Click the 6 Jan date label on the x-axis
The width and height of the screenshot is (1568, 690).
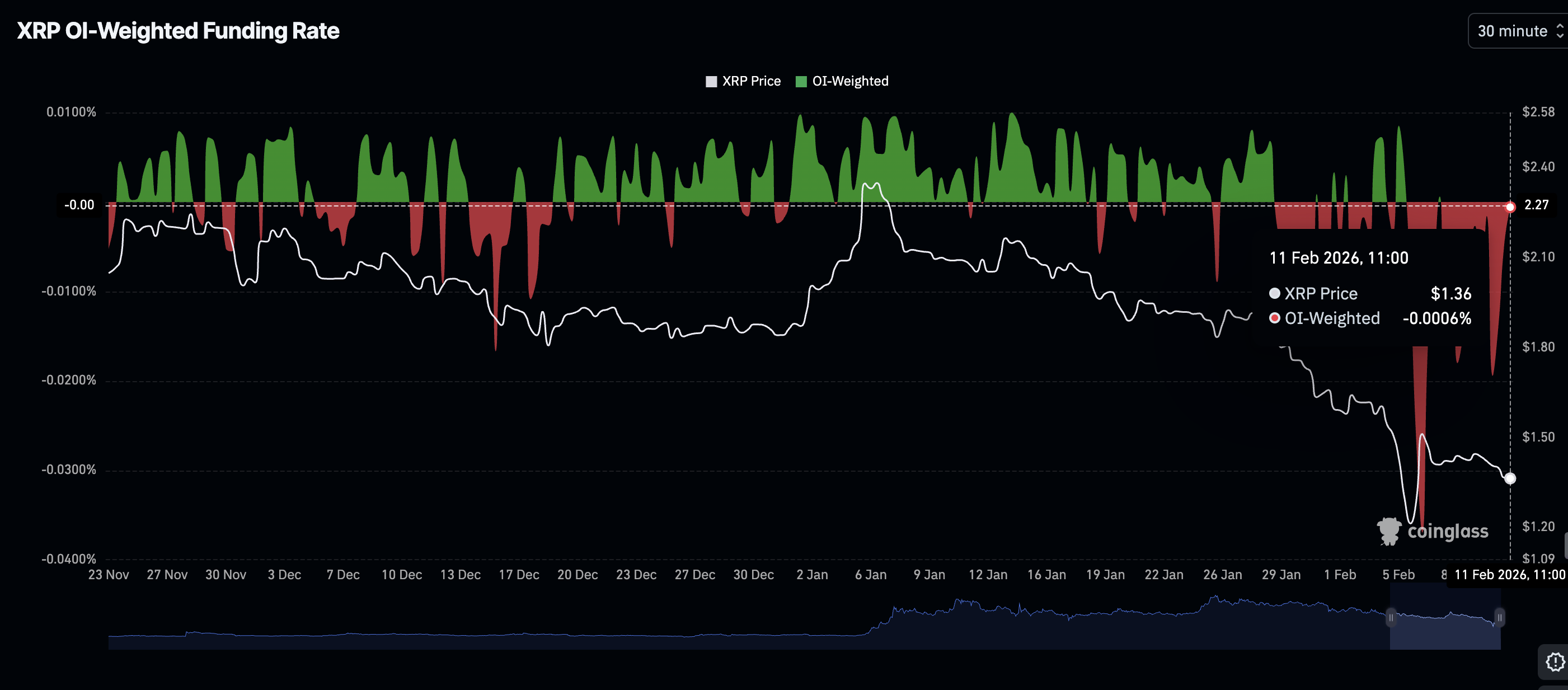(870, 575)
